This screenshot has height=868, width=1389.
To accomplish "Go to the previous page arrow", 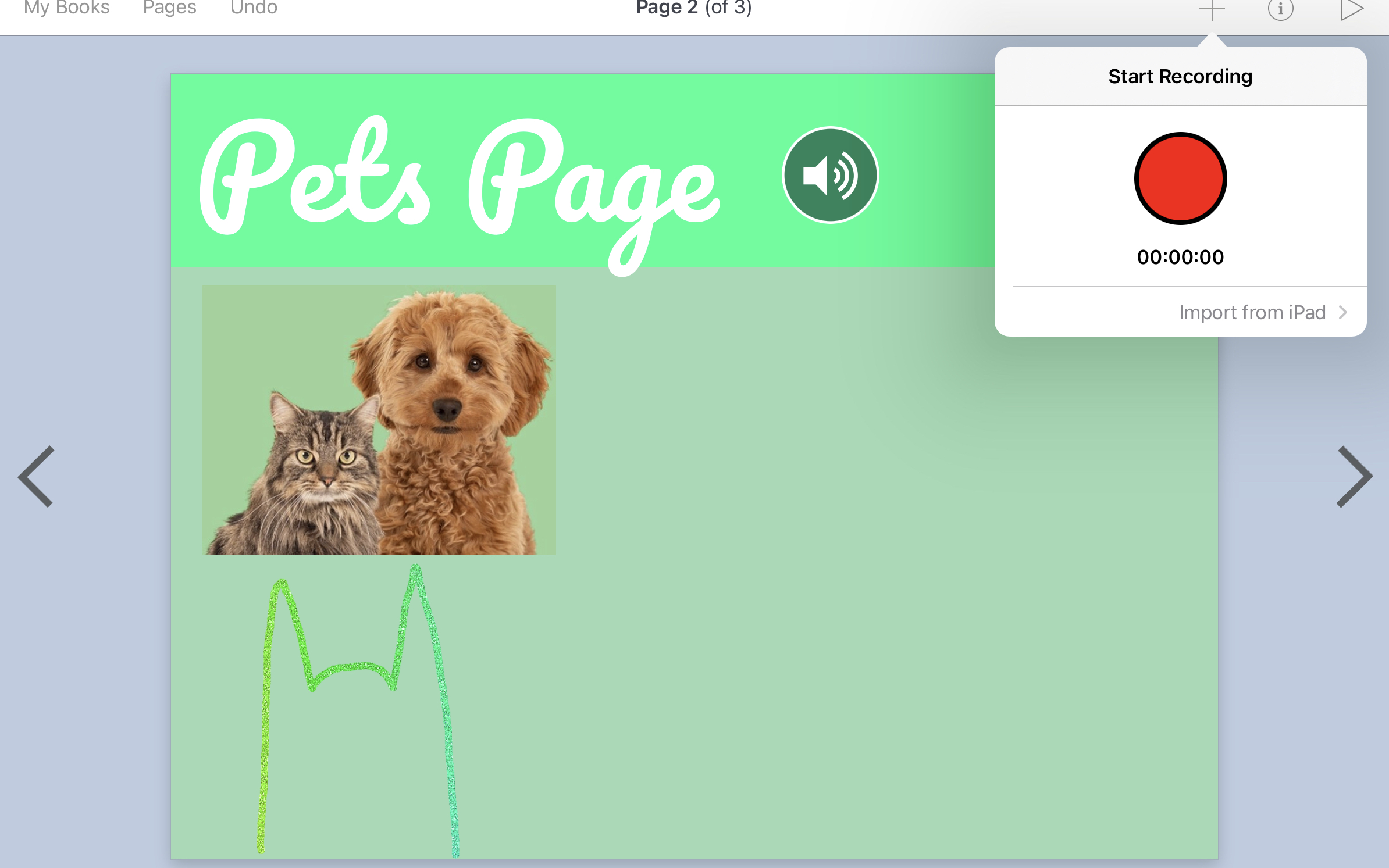I will [36, 477].
